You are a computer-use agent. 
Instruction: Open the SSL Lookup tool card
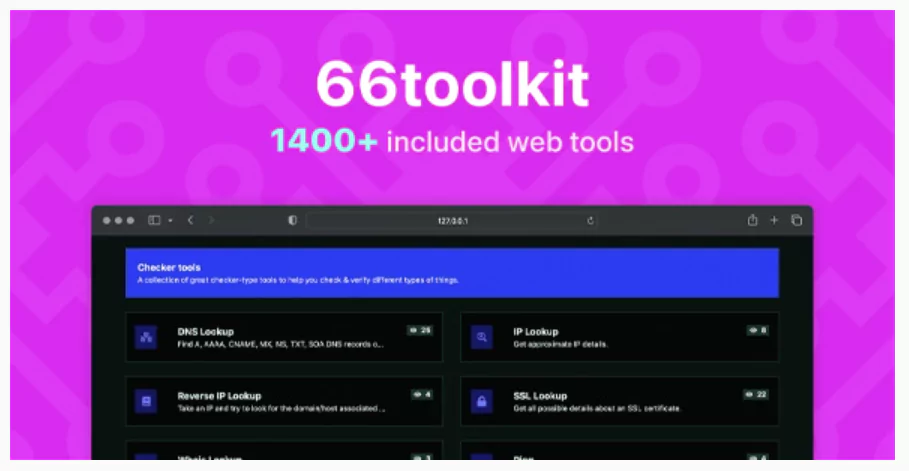click(x=620, y=401)
